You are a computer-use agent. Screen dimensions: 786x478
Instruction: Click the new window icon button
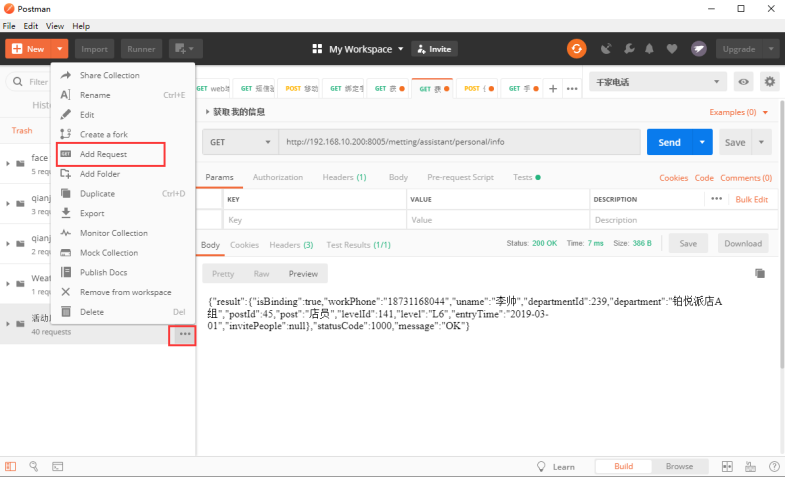tap(185, 49)
